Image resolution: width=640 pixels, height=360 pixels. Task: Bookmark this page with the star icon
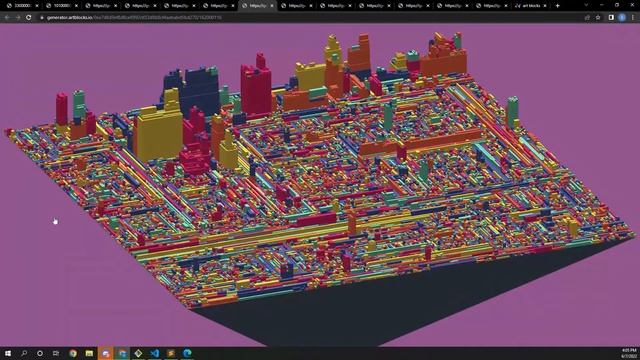[x=598, y=18]
